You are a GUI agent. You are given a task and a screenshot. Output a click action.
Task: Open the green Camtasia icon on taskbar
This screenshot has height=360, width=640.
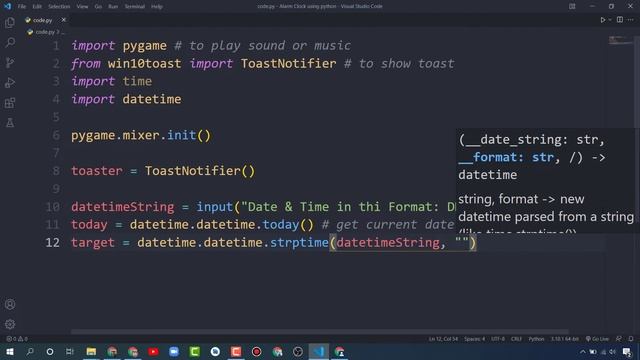pyautogui.click(x=195, y=351)
